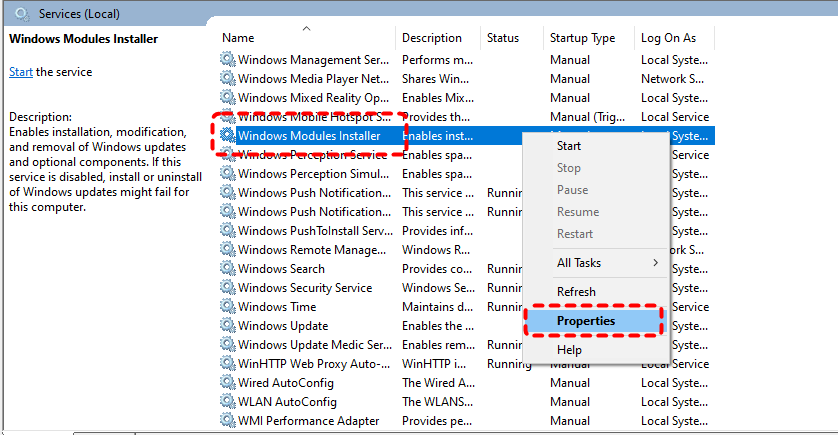The height and width of the screenshot is (435, 838).
Task: Select Refresh in the context menu
Action: click(576, 292)
